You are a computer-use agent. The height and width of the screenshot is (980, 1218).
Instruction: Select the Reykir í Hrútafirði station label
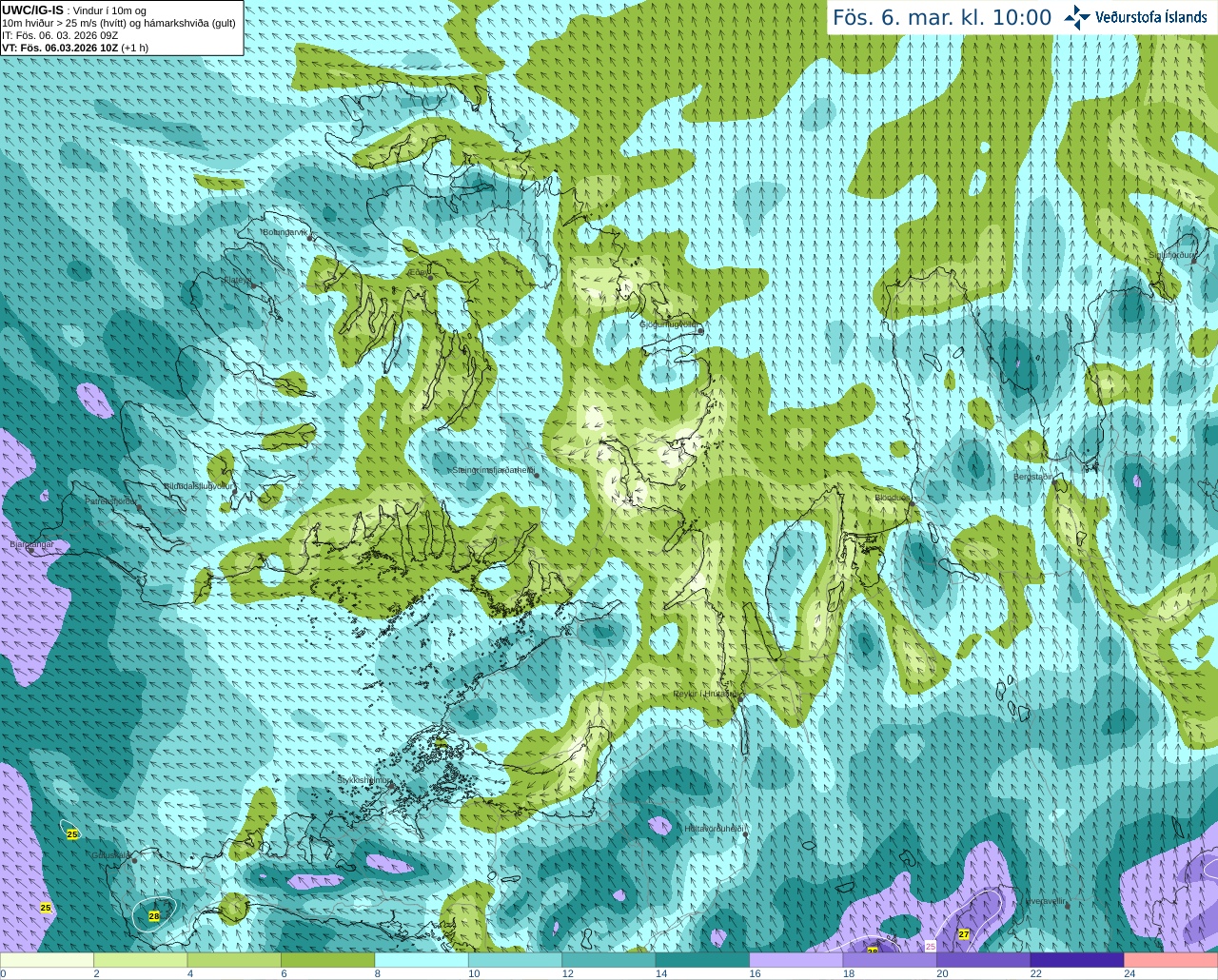point(706,694)
